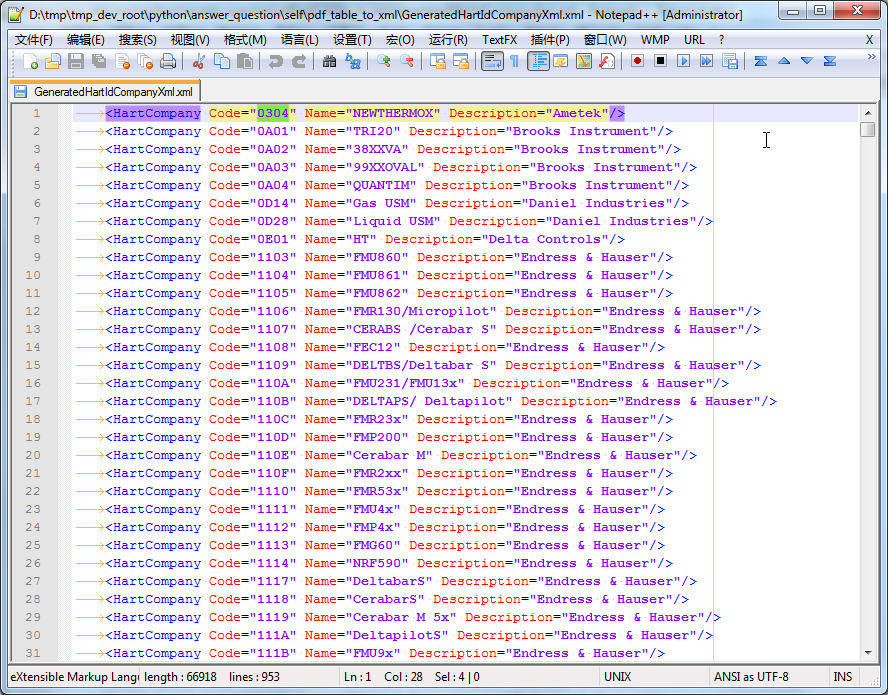The image size is (888, 695).
Task: Click the Playback macro play icon
Action: (x=683, y=62)
